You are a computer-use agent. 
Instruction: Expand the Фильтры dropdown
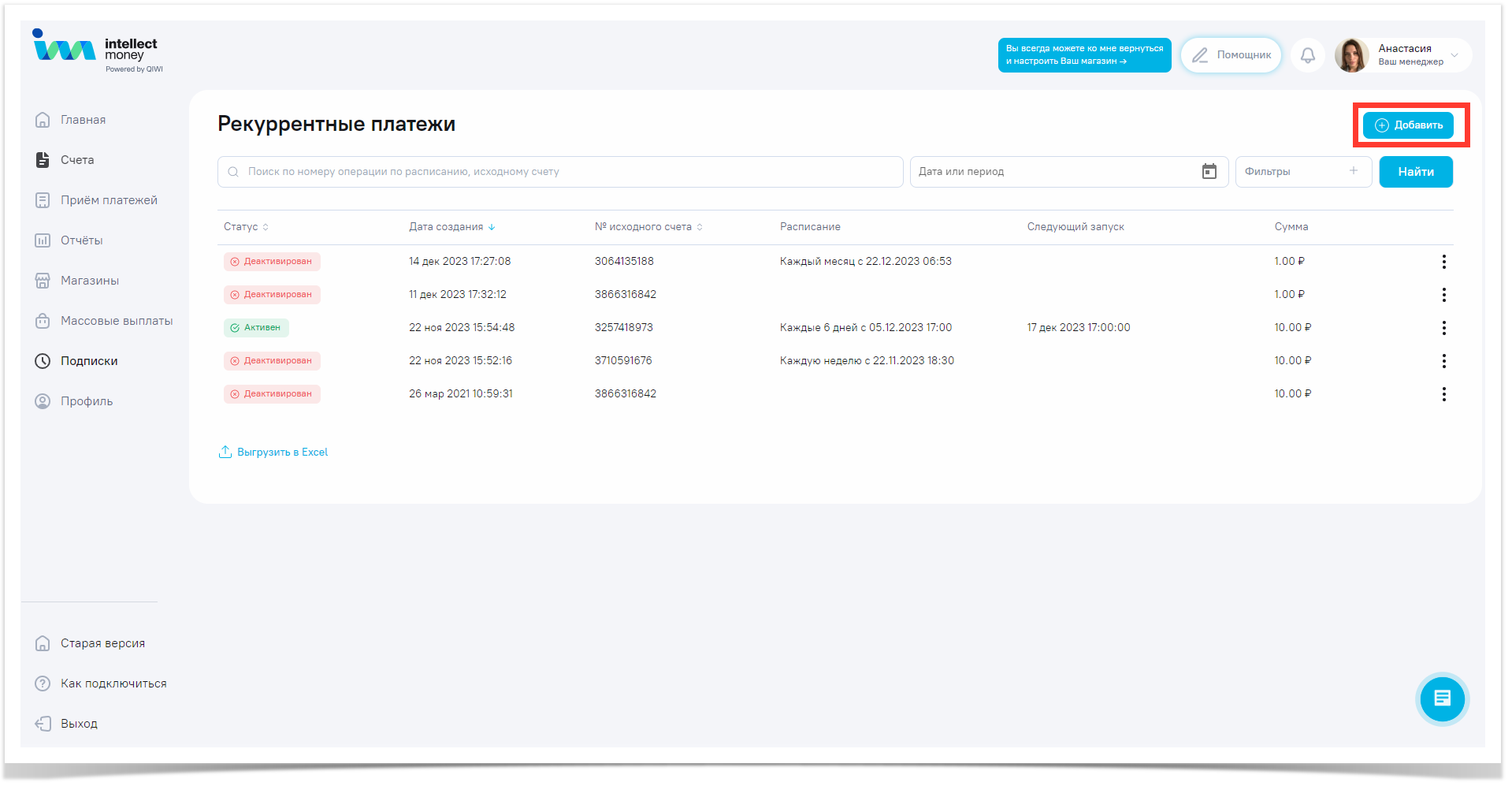(x=1302, y=172)
